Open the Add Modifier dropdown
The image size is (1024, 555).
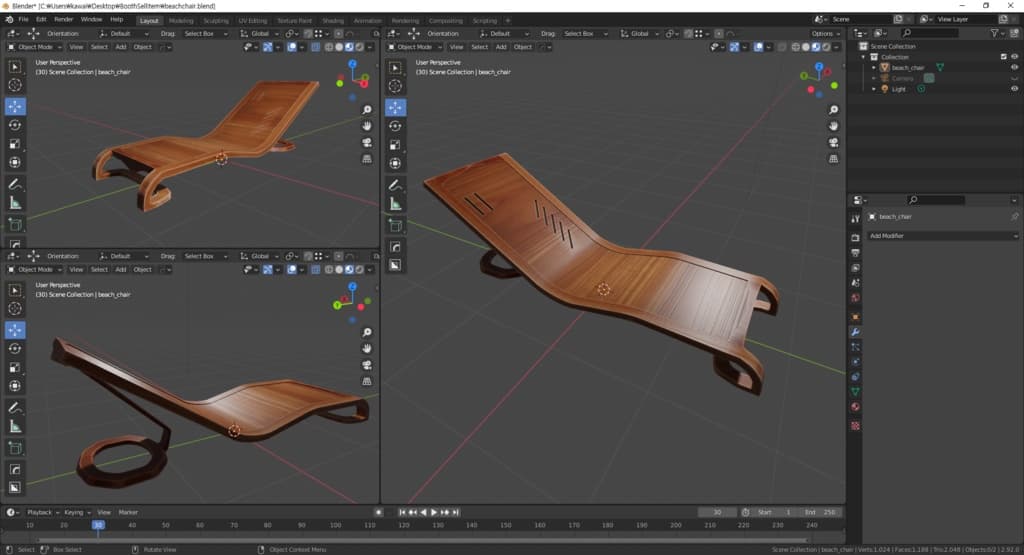(942, 236)
